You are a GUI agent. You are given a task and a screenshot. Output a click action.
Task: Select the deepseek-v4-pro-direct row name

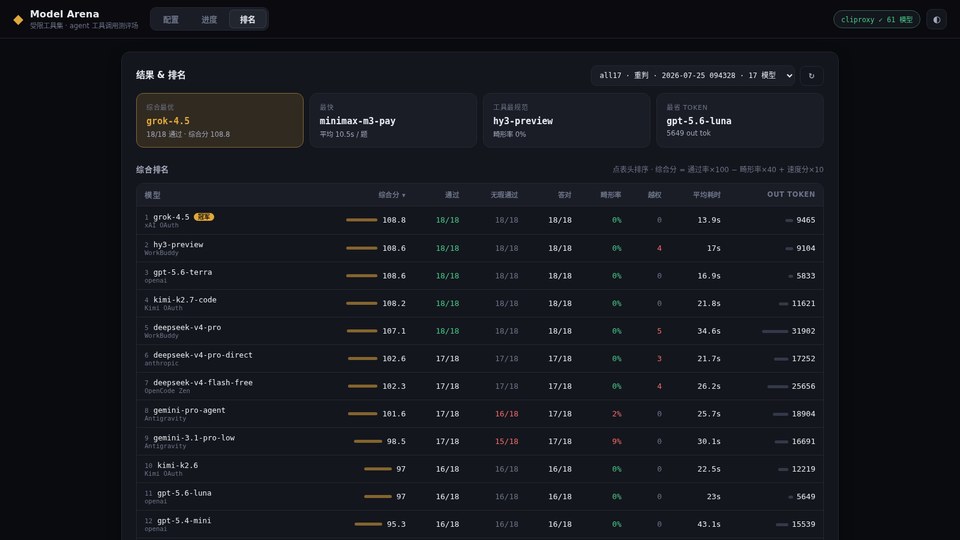(203, 354)
